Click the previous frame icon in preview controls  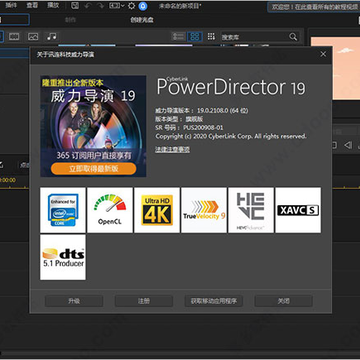(348, 145)
